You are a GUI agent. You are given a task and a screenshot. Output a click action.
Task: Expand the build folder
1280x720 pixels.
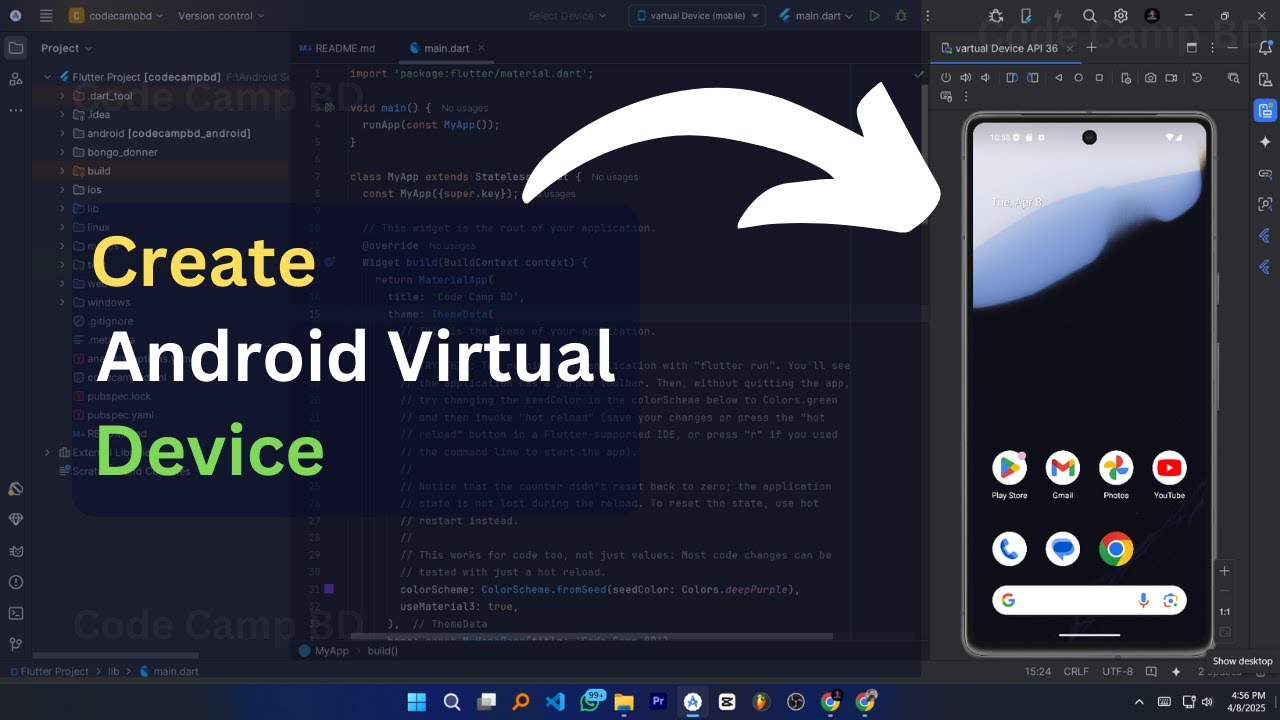pyautogui.click(x=62, y=171)
